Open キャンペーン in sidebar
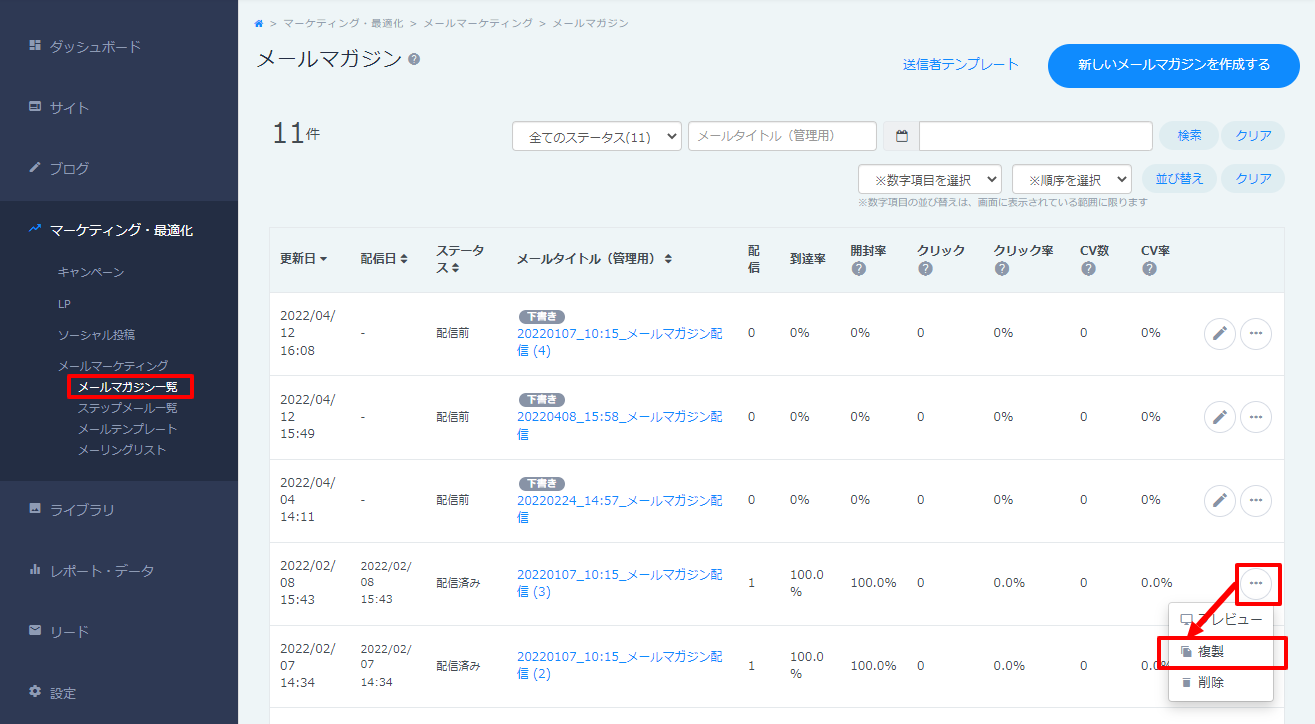This screenshot has width=1315, height=724. [x=91, y=272]
